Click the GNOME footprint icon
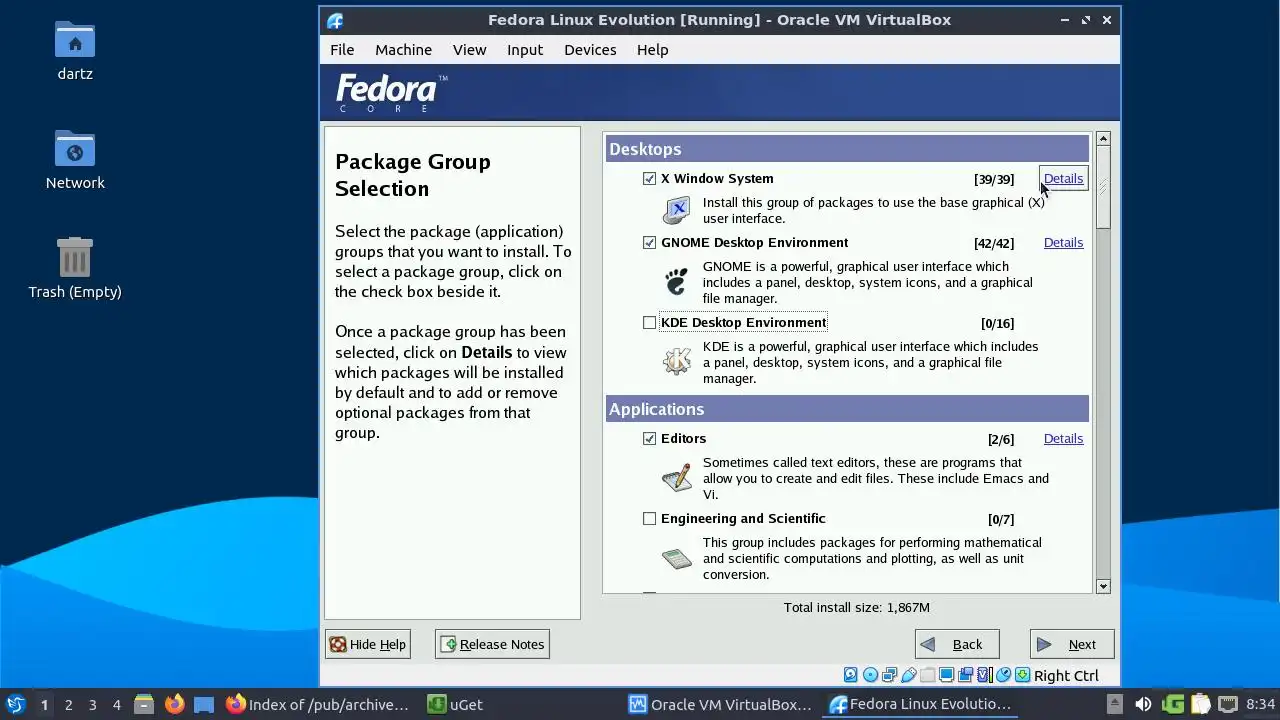The height and width of the screenshot is (720, 1280). (x=677, y=282)
